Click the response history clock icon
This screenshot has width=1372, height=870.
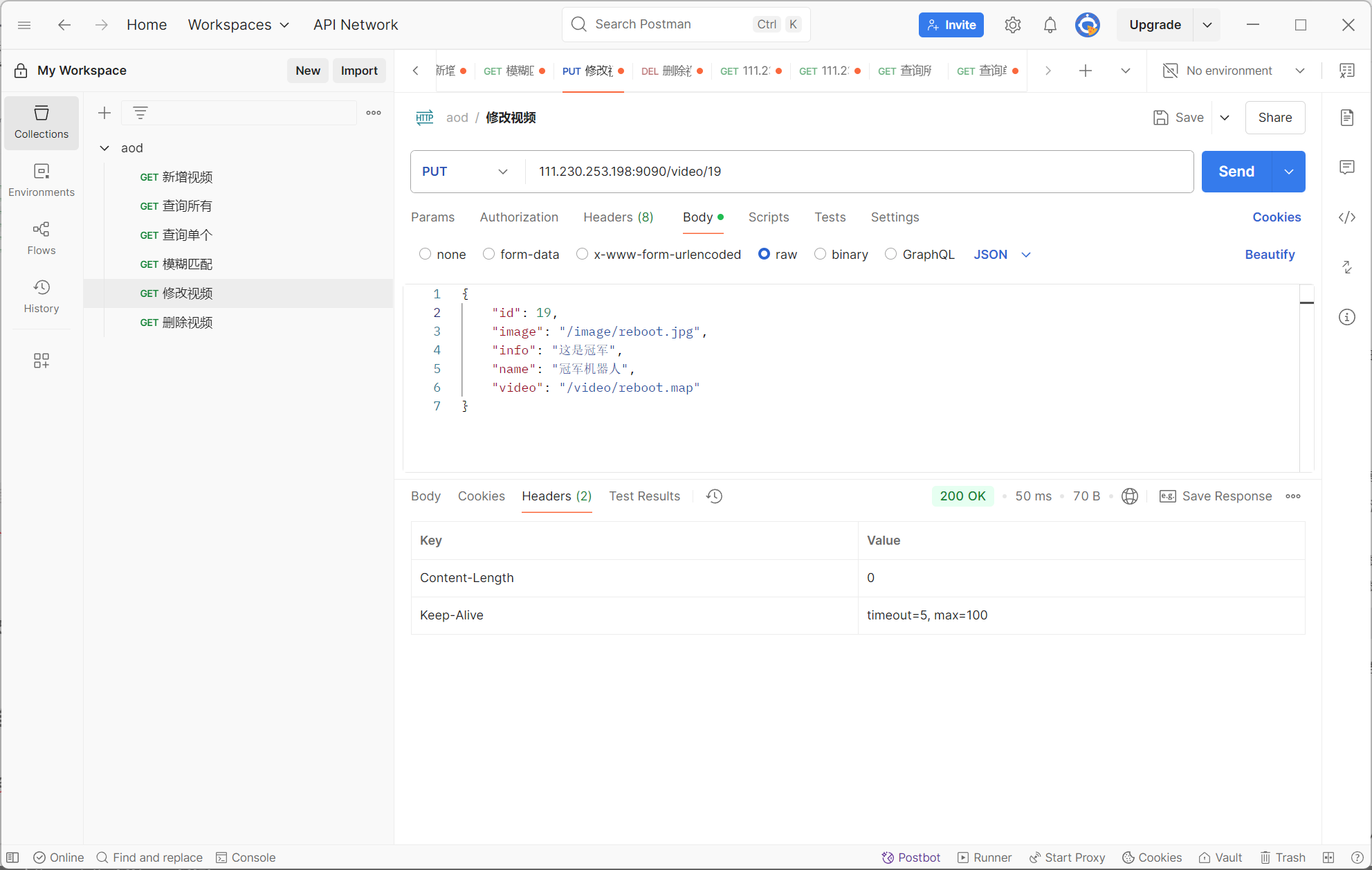[714, 496]
